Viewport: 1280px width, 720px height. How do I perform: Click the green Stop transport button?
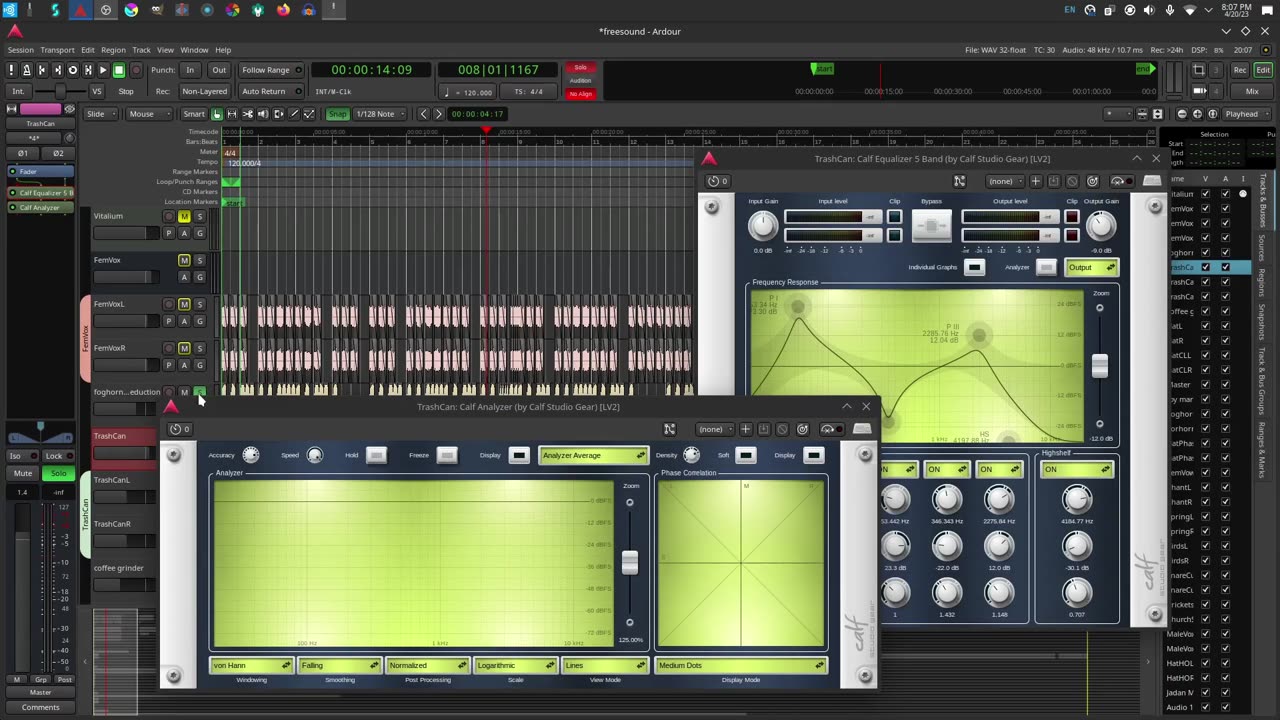pos(118,70)
